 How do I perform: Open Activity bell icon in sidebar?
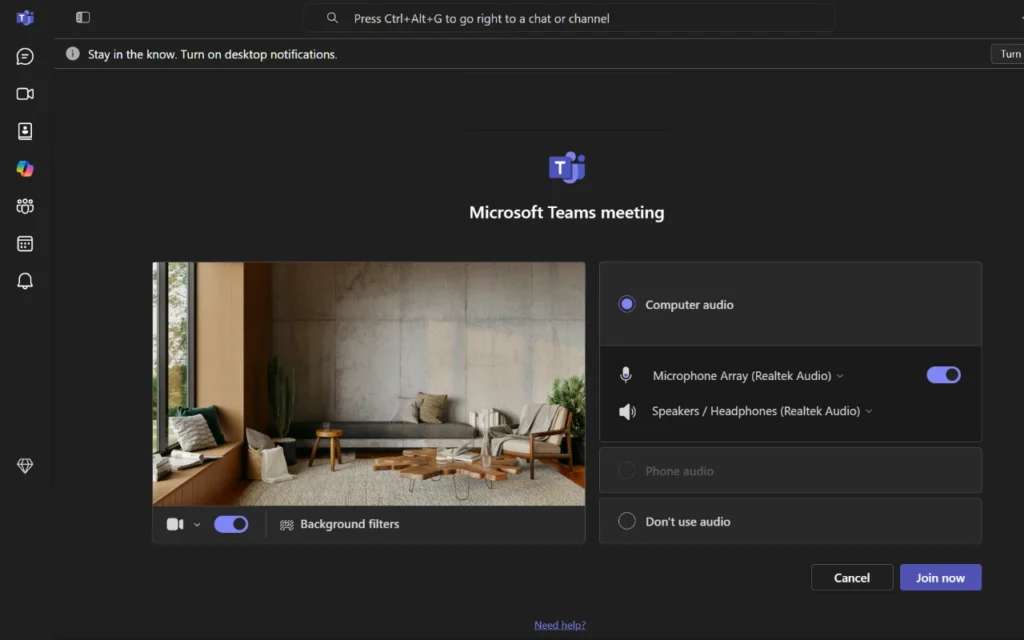(x=25, y=281)
